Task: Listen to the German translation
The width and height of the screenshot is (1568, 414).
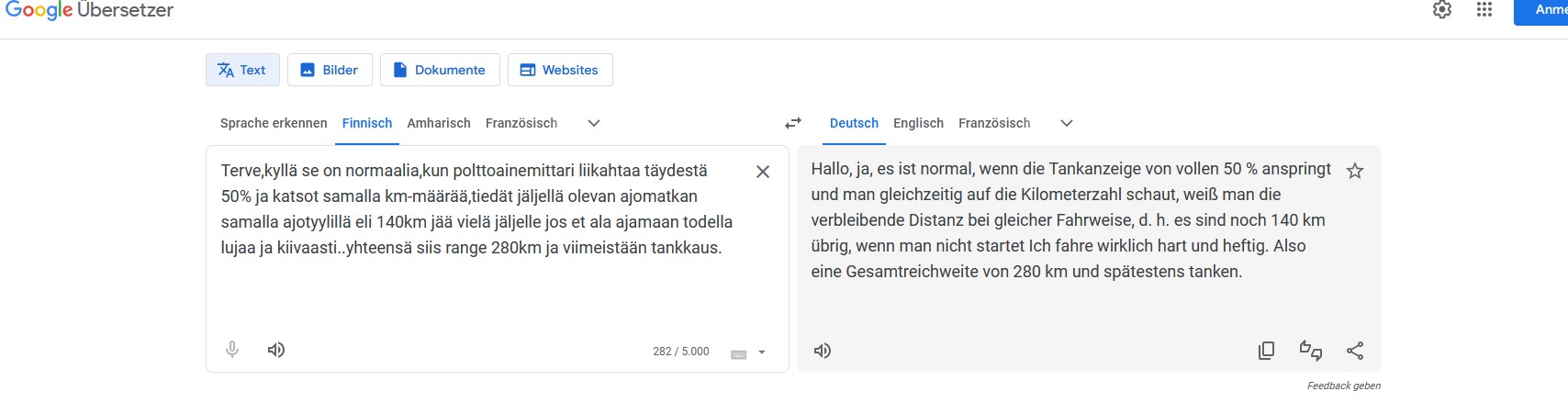Action: (823, 351)
